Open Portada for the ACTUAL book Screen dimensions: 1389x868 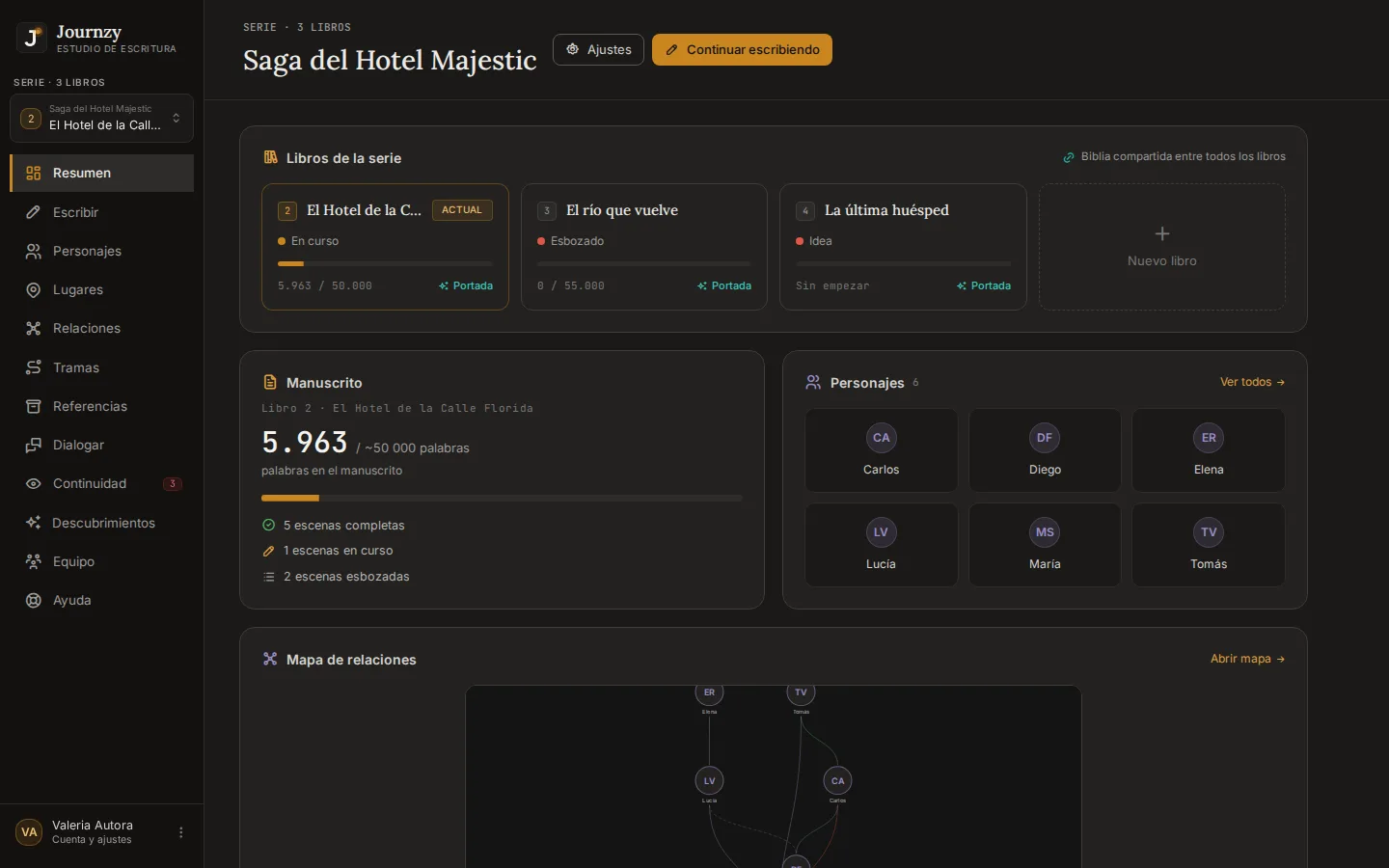tap(466, 285)
